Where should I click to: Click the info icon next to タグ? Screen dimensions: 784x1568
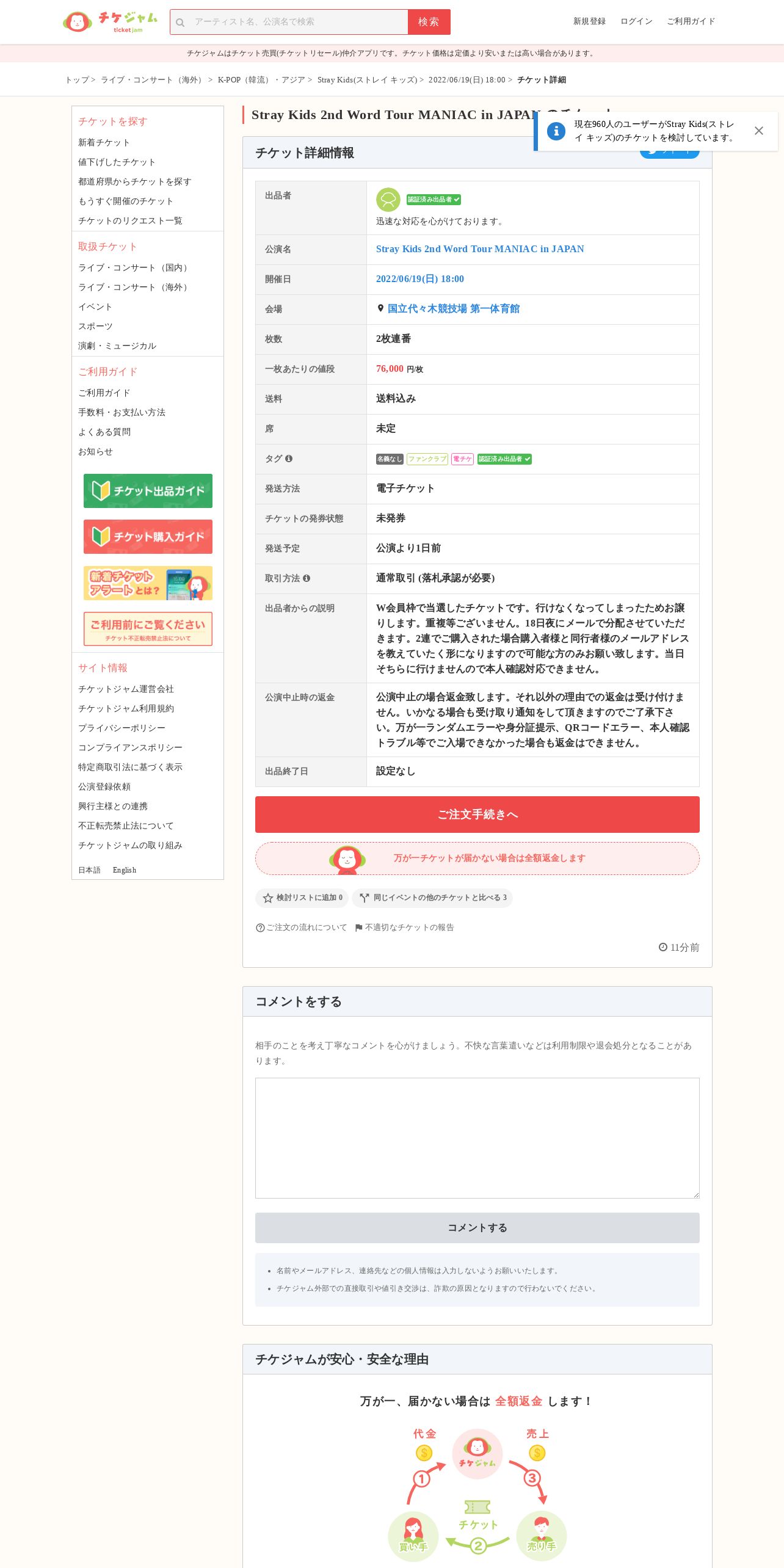pos(289,459)
